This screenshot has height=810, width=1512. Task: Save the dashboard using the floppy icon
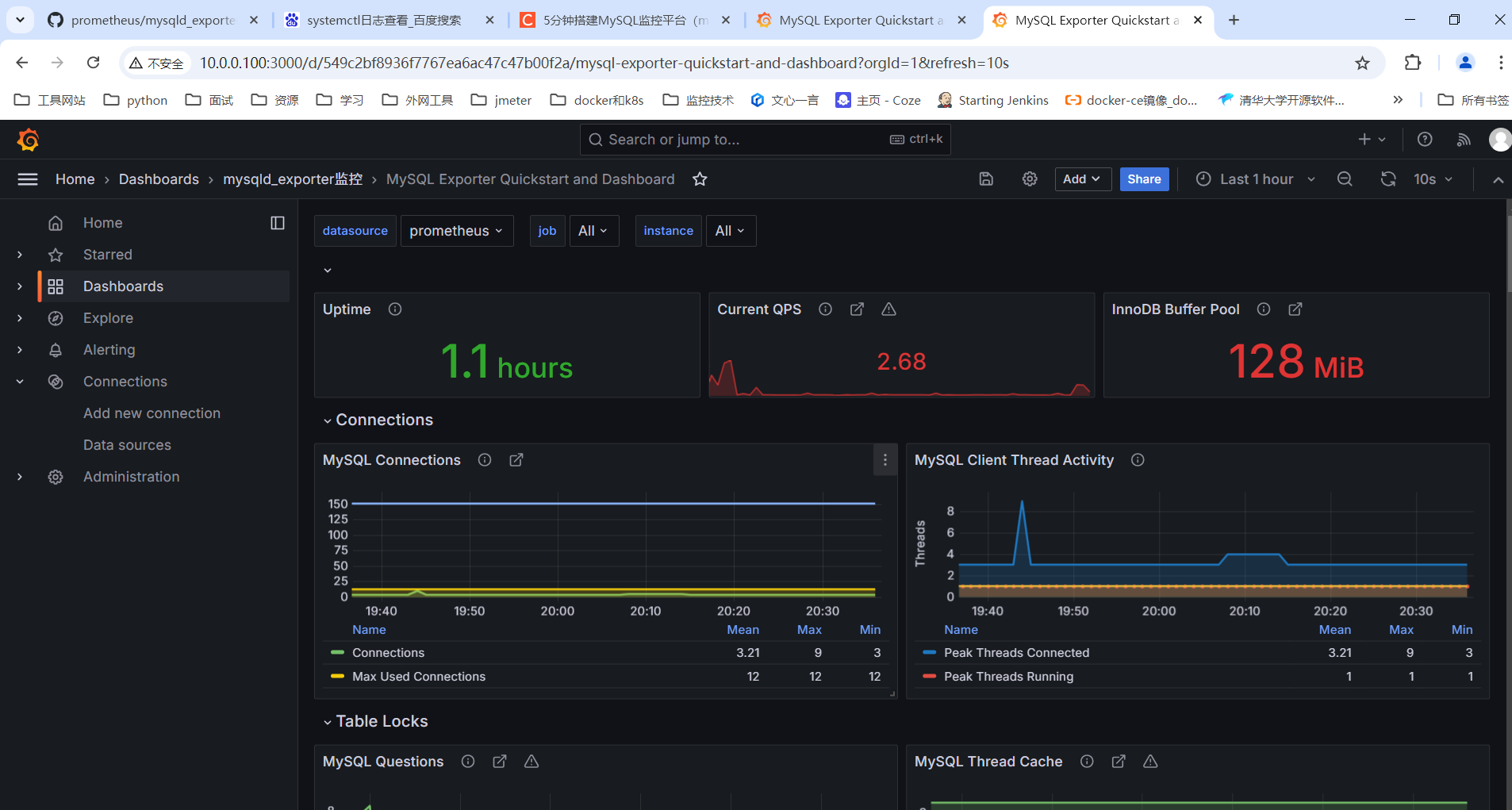point(986,179)
